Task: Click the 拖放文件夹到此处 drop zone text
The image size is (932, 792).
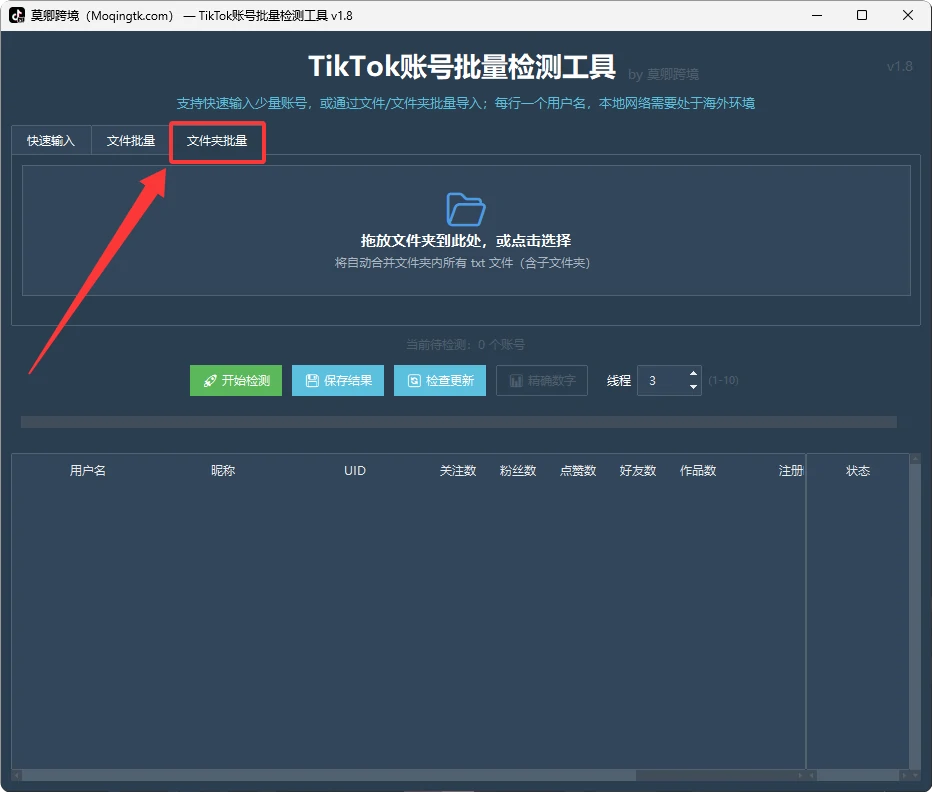Action: (x=465, y=241)
